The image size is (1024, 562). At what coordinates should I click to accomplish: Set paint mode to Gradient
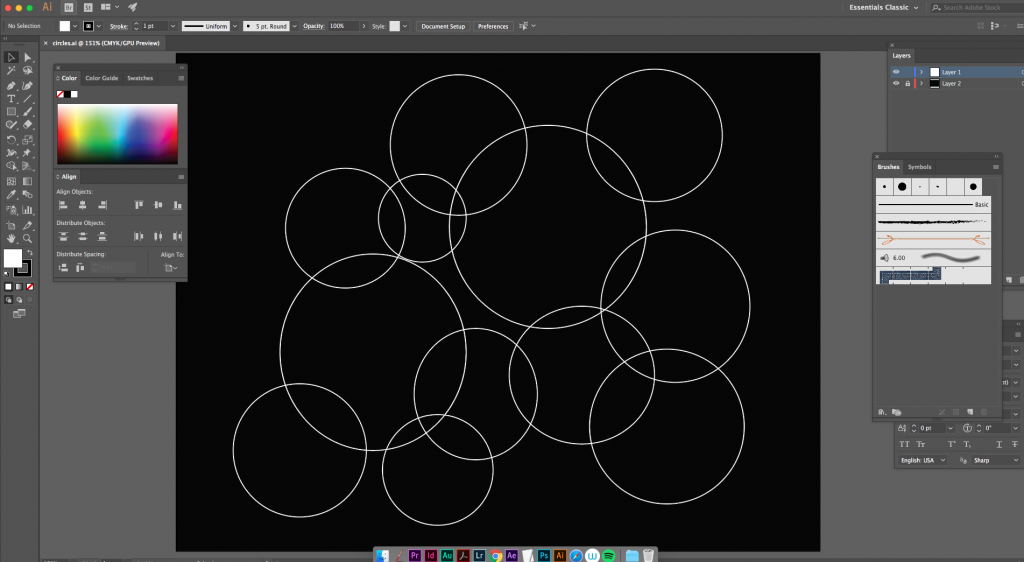point(19,287)
